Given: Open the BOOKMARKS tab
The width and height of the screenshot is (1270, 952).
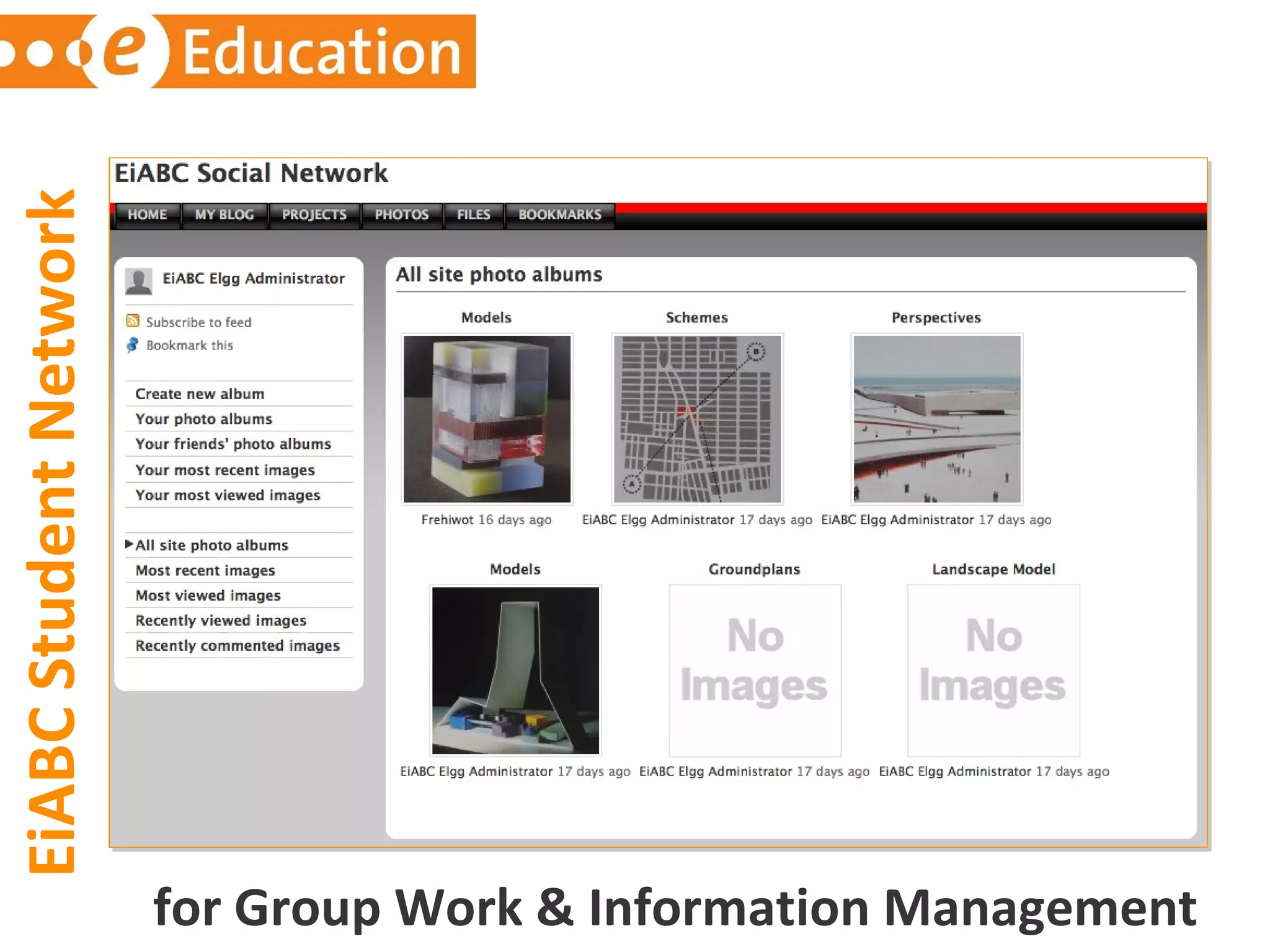Looking at the screenshot, I should click(560, 214).
